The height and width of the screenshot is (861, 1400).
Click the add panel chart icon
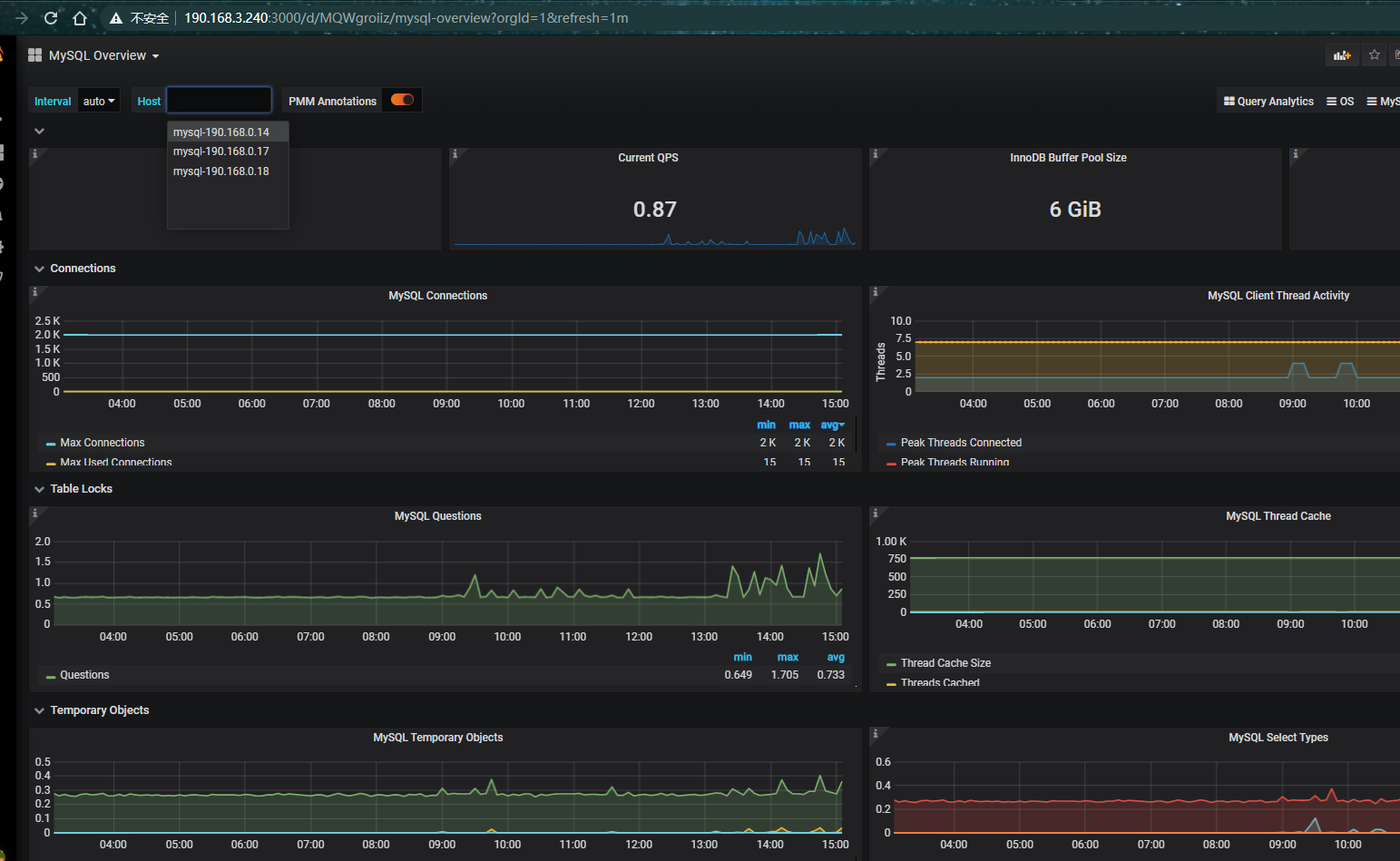coord(1342,55)
